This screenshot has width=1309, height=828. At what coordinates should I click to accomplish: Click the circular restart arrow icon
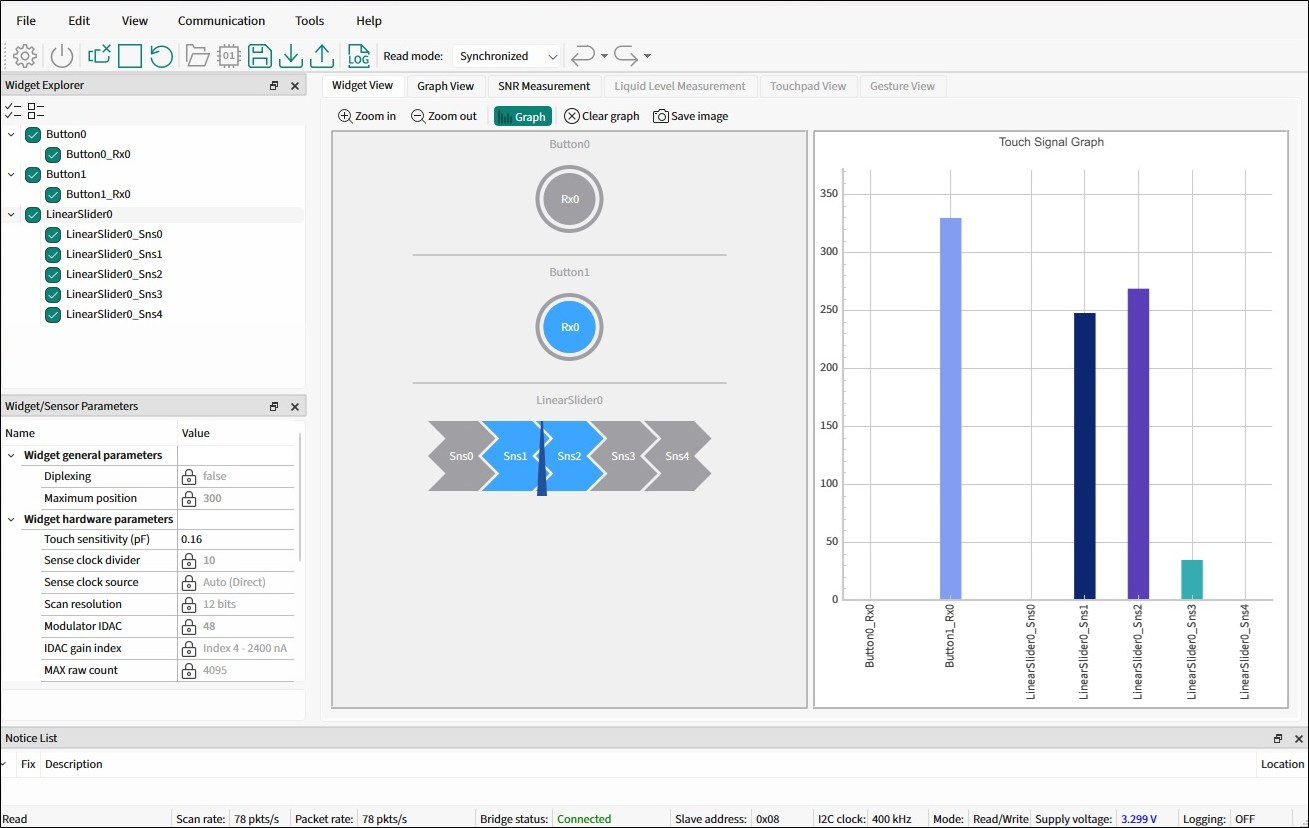click(161, 56)
